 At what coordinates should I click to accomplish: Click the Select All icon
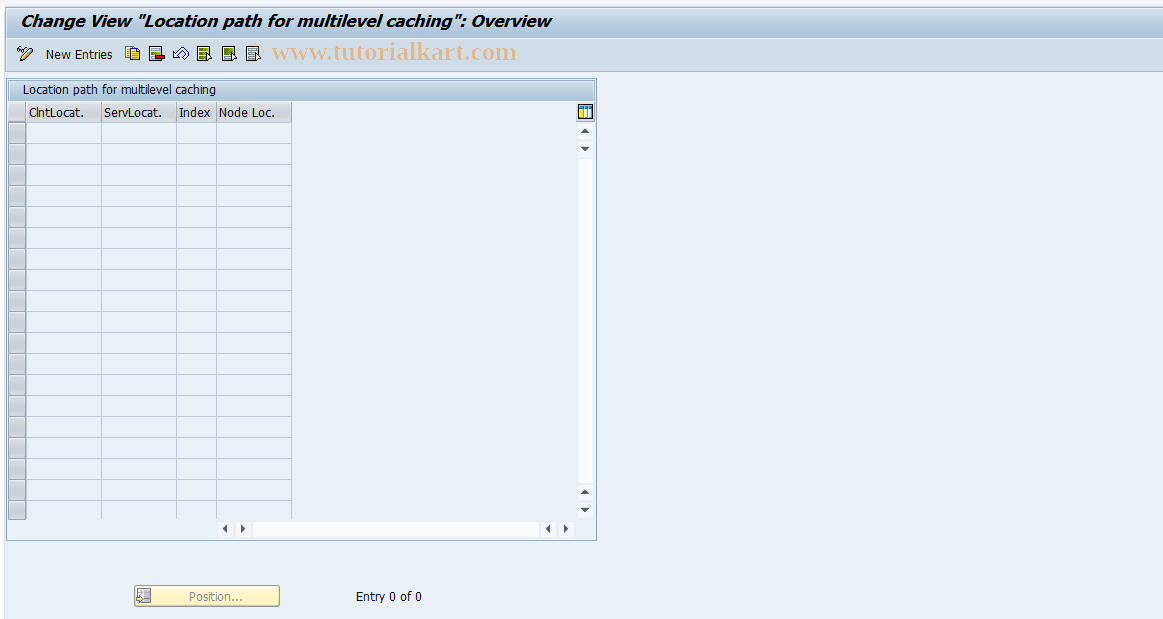pos(205,53)
